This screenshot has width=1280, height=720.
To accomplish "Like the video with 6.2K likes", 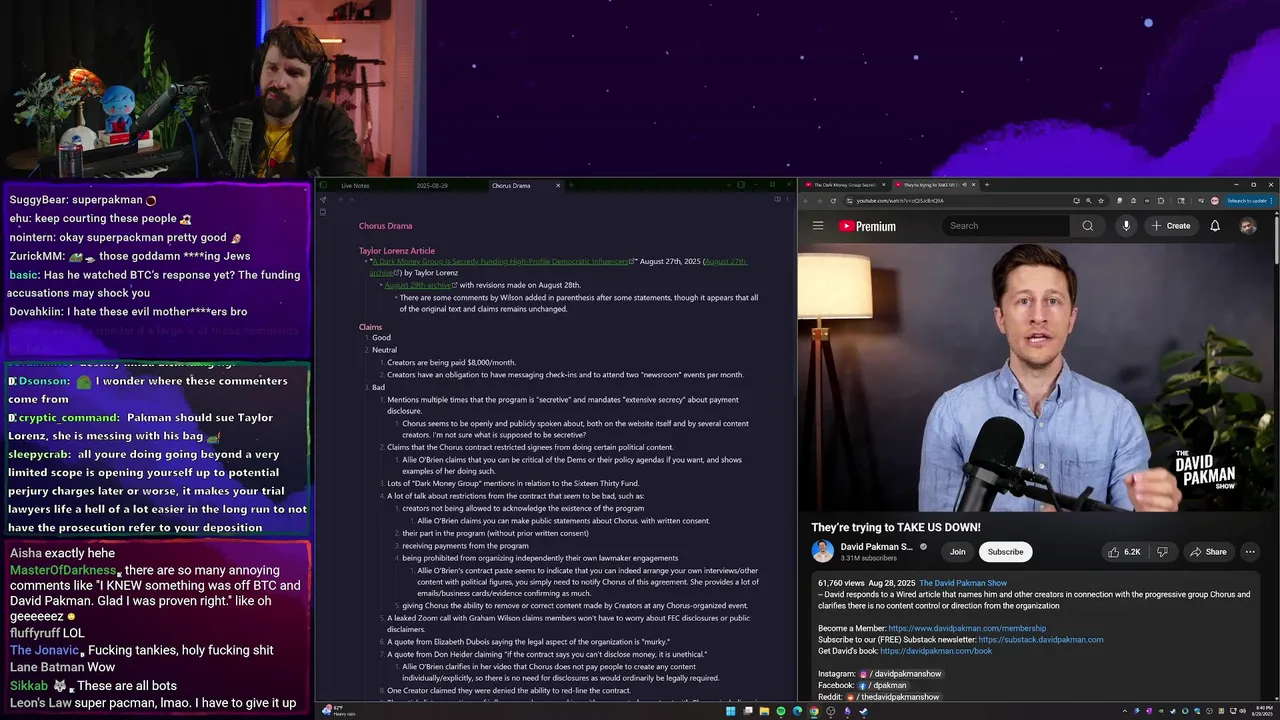I will 1124,552.
